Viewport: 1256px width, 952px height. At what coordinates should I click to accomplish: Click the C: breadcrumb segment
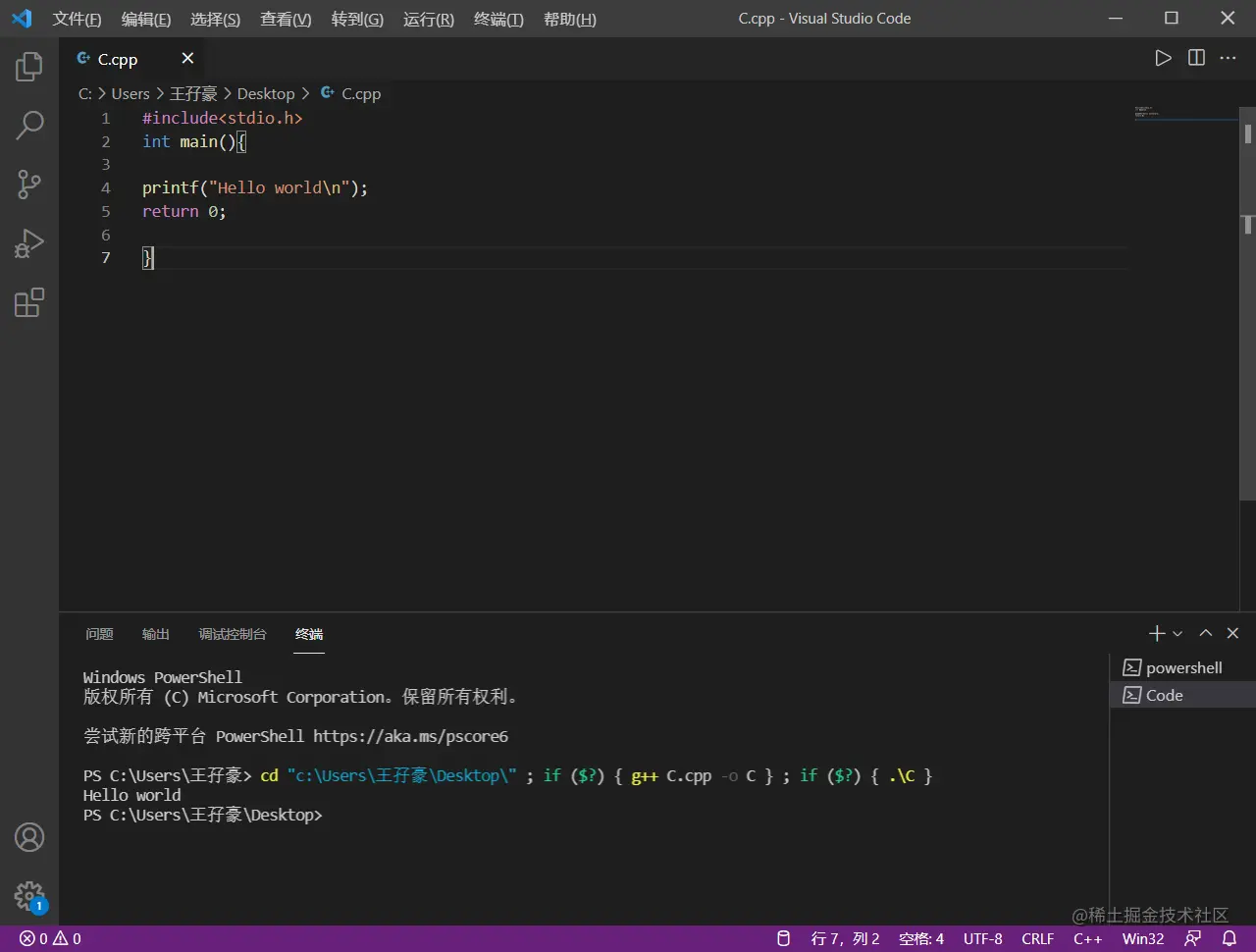point(85,93)
